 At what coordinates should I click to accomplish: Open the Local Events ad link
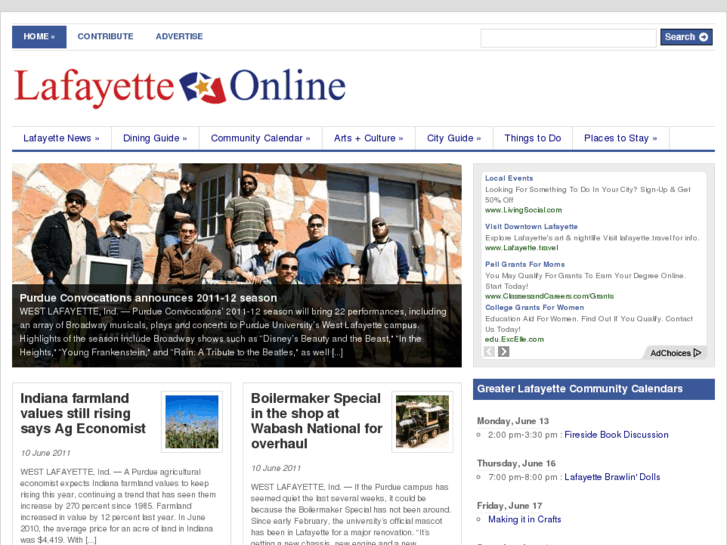pos(509,178)
